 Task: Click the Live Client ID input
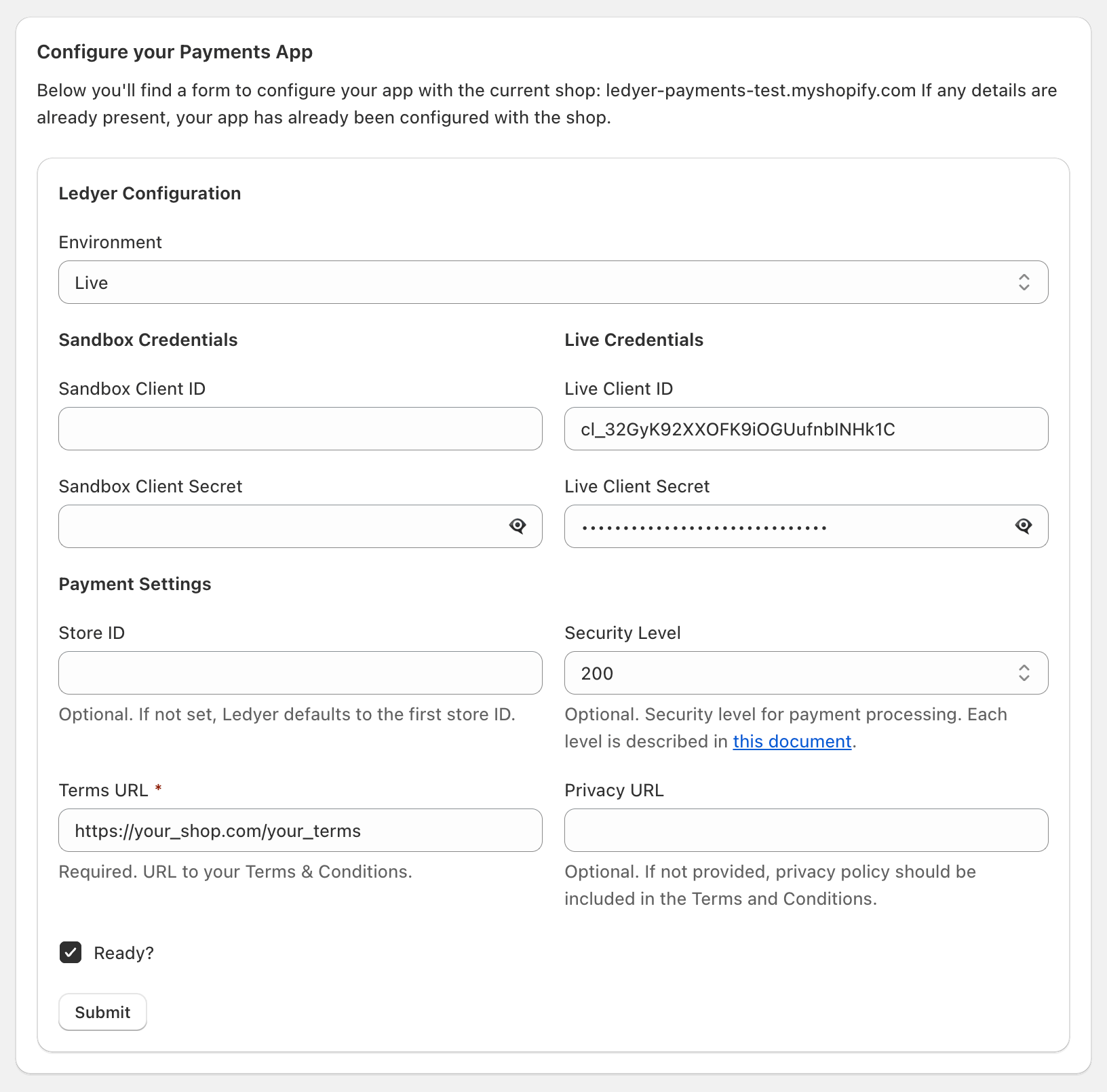[x=806, y=429]
